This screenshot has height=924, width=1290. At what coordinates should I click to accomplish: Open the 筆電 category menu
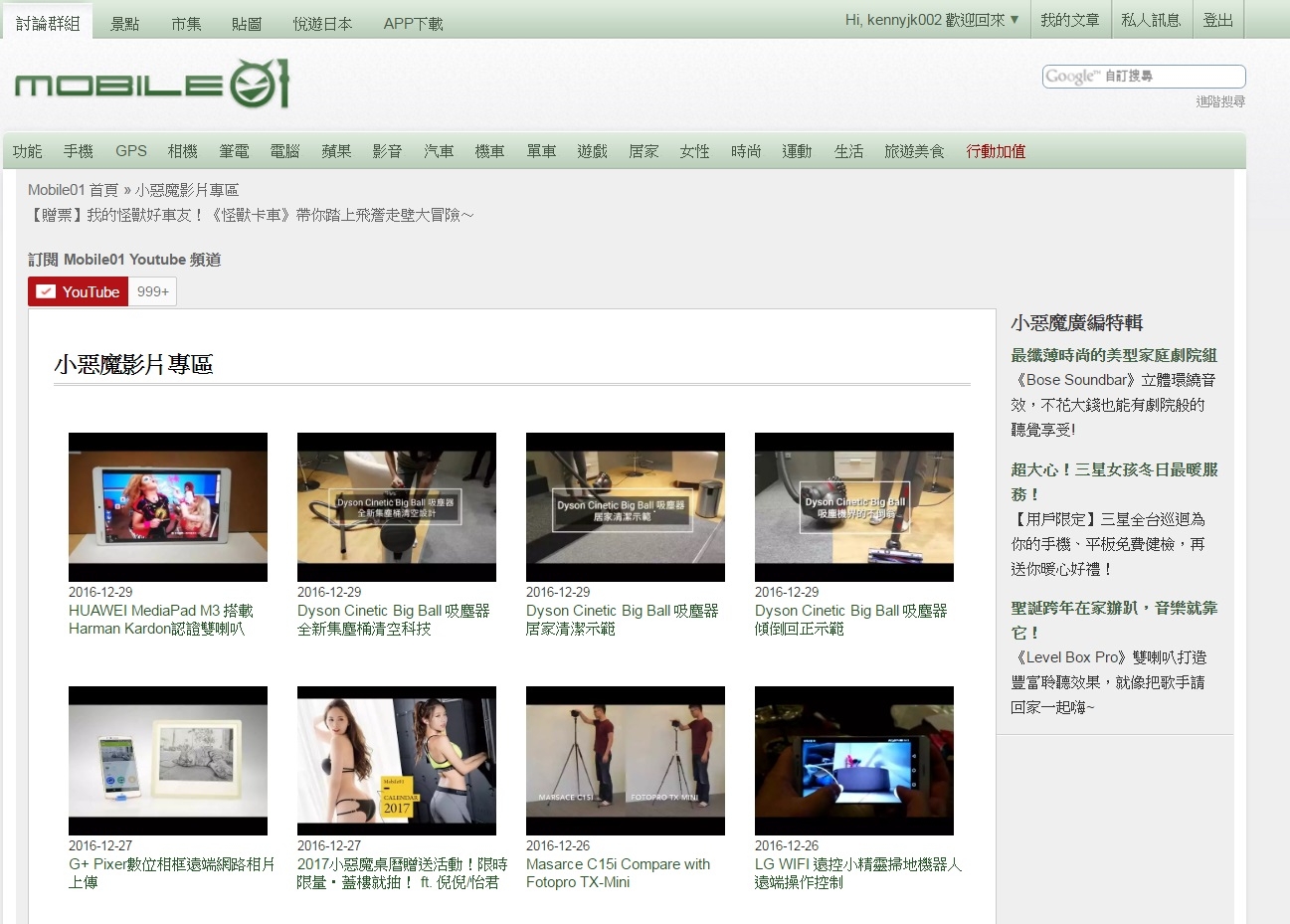coord(235,151)
